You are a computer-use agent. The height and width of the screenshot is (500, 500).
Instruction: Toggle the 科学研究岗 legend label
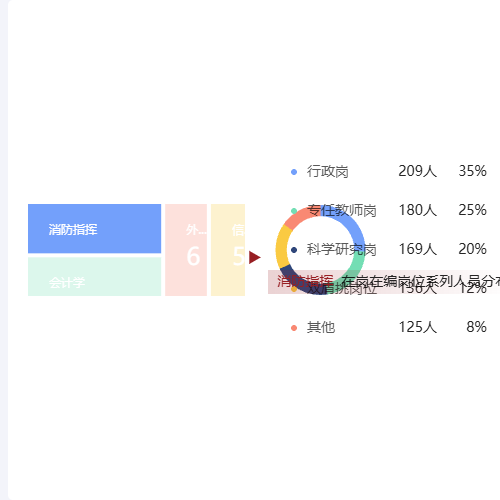click(x=341, y=250)
